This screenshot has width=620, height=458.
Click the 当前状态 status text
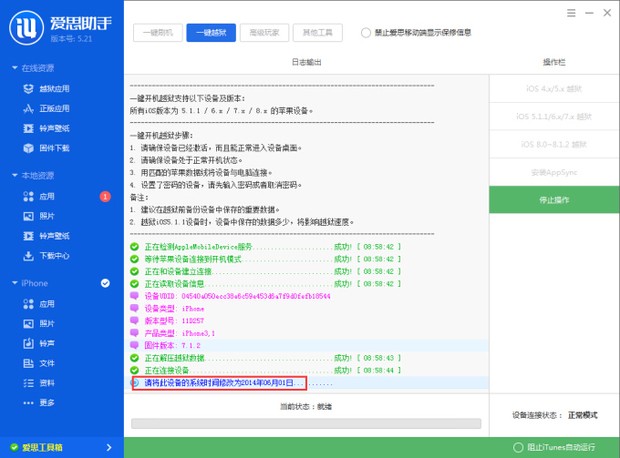[306, 407]
